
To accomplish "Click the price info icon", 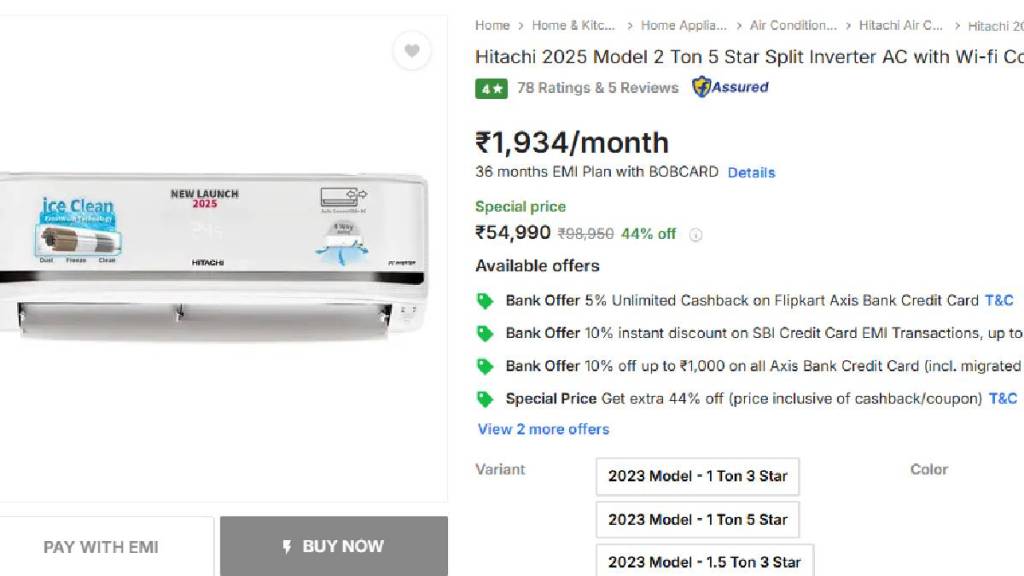I will coord(695,235).
